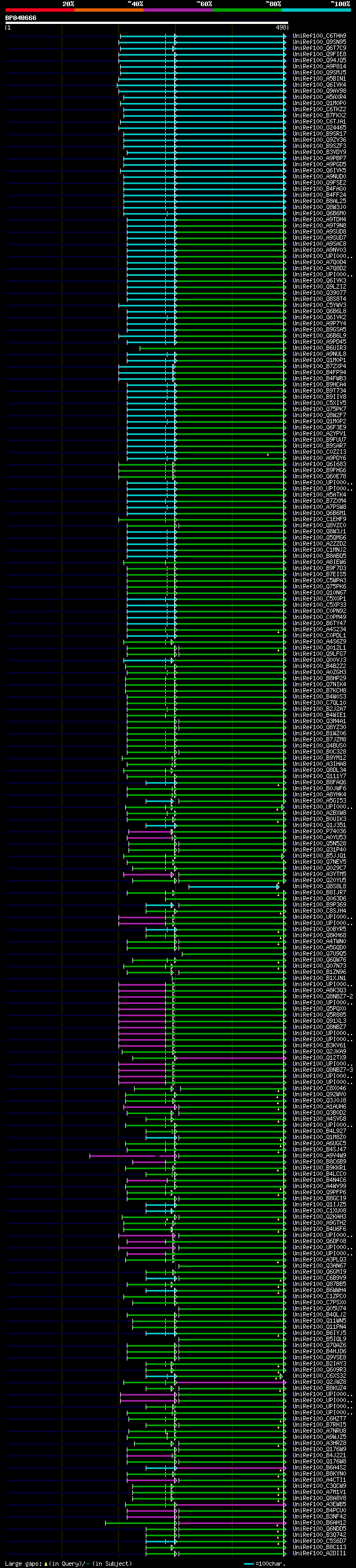Select the UniRef100_A9NUD0 label
356x1568 pixels.
pyautogui.click(x=319, y=176)
